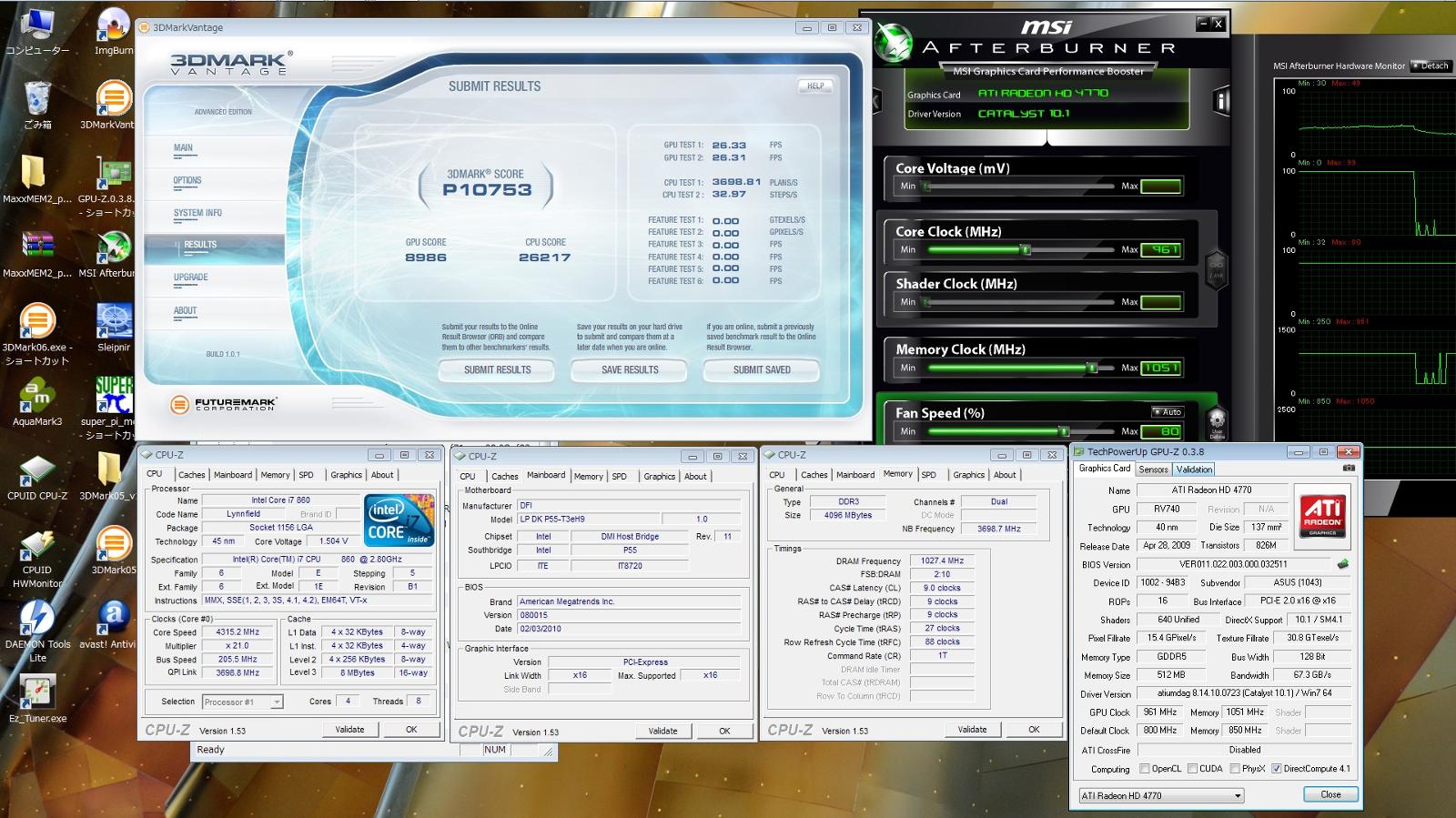
Task: Click the Afterburner clock link icon
Action: pos(1216,268)
